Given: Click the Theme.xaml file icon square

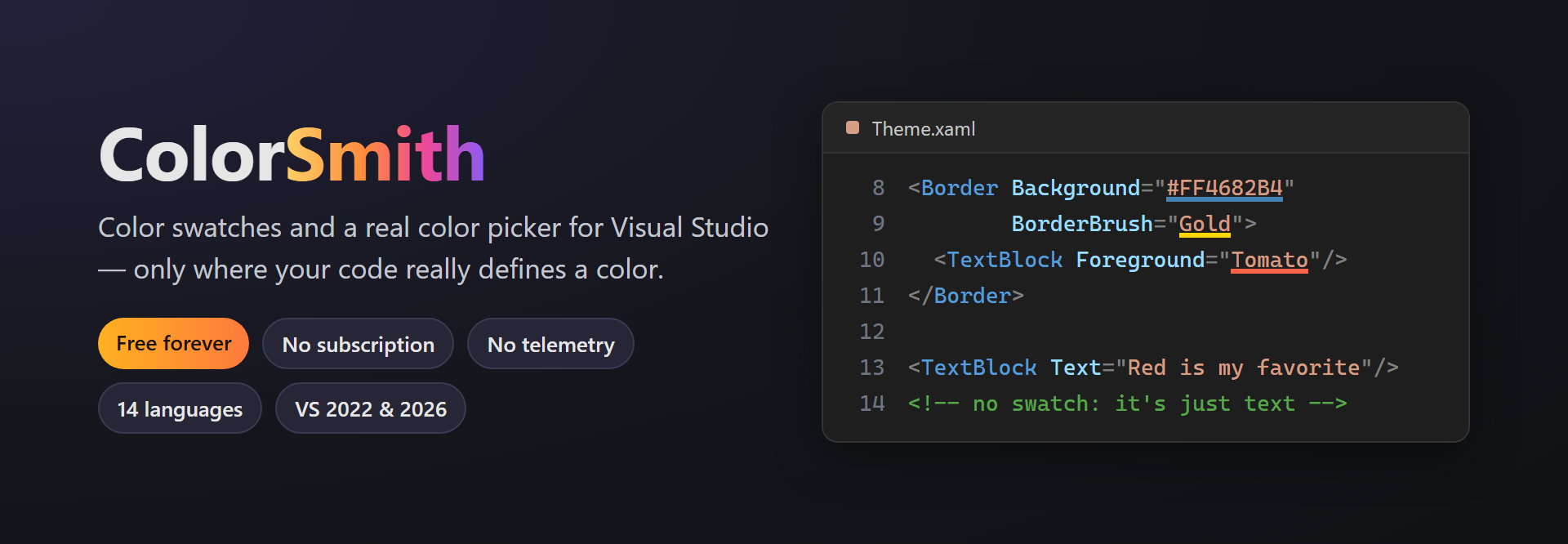Looking at the screenshot, I should pyautogui.click(x=853, y=127).
